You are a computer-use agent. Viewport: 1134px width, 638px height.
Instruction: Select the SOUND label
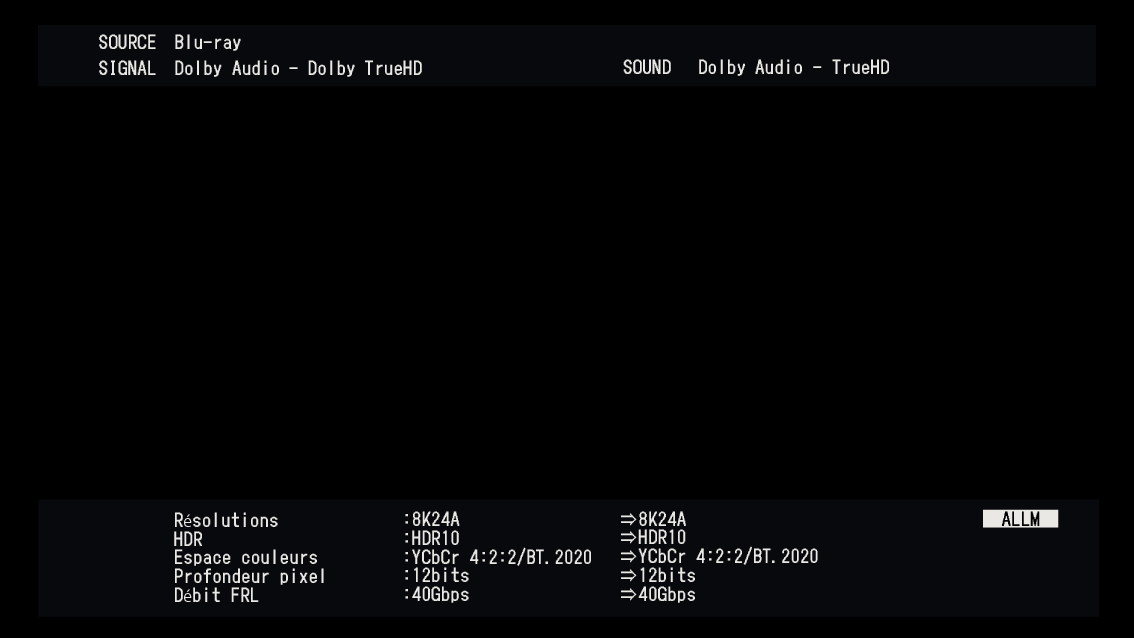pyautogui.click(x=647, y=68)
